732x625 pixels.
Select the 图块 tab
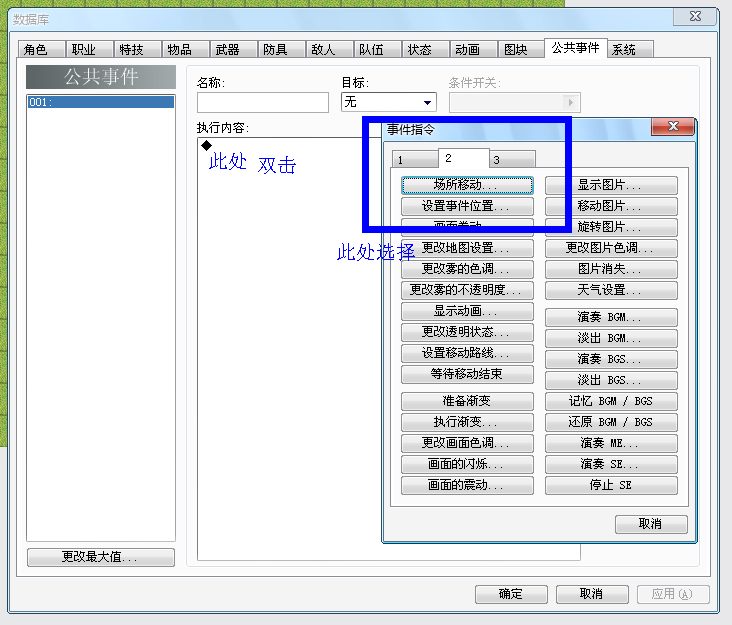pos(521,49)
